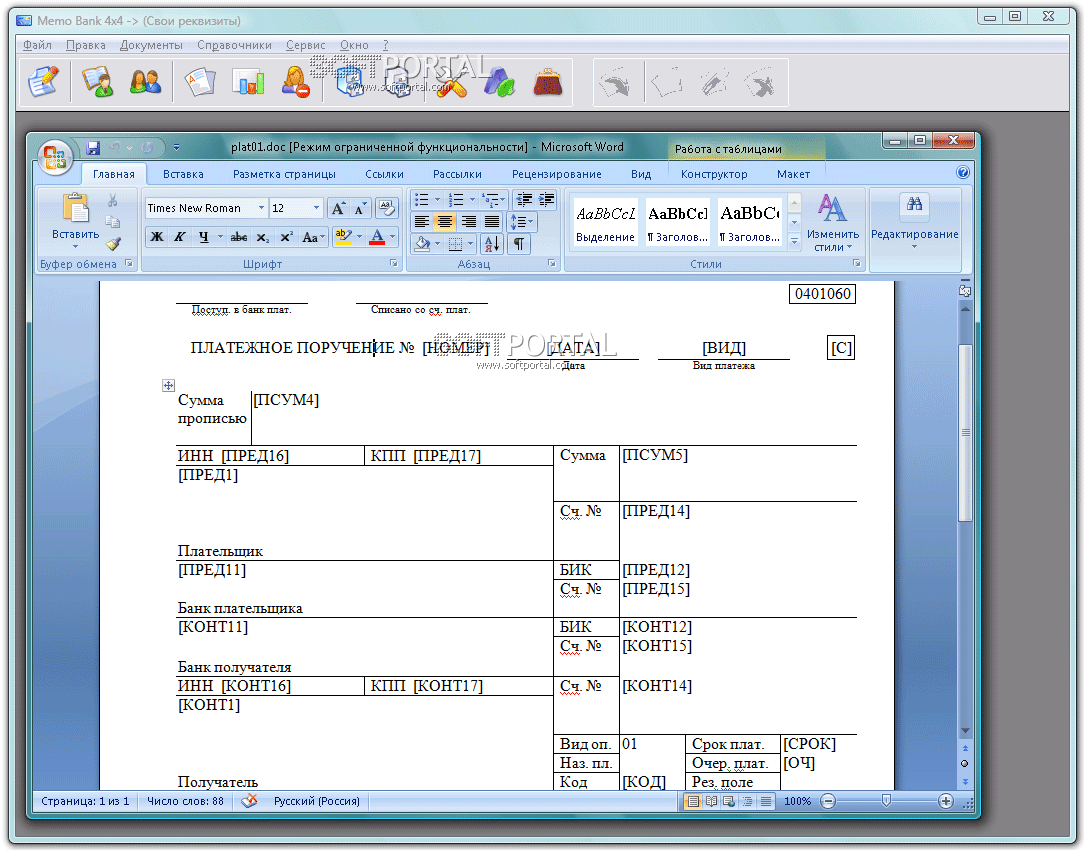The height and width of the screenshot is (850, 1084).
Task: Open the red purse icon in Memo Bank toolbar
Action: pyautogui.click(x=548, y=82)
